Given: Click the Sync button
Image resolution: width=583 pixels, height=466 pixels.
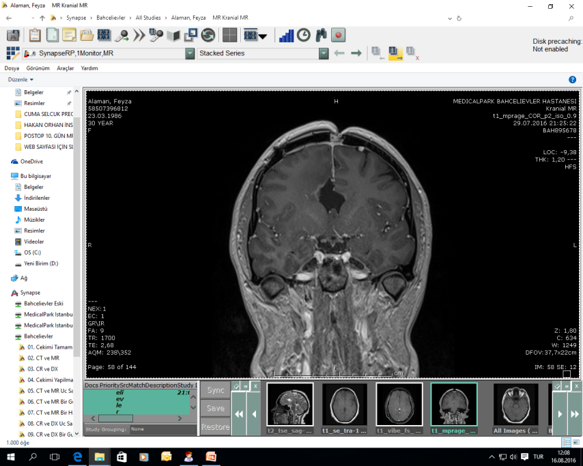Looking at the screenshot, I should point(216,390).
